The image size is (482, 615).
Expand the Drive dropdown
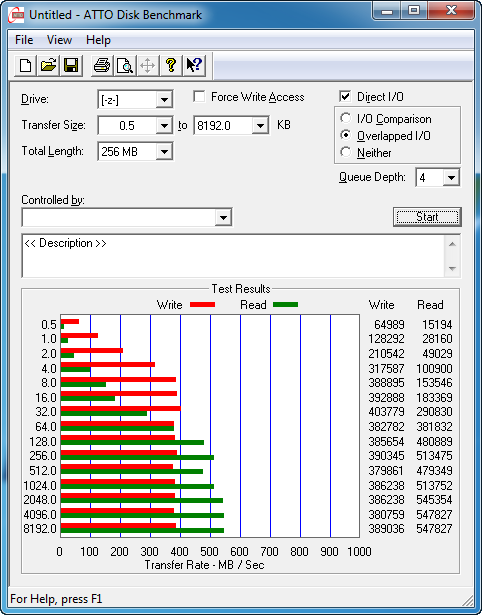(164, 100)
